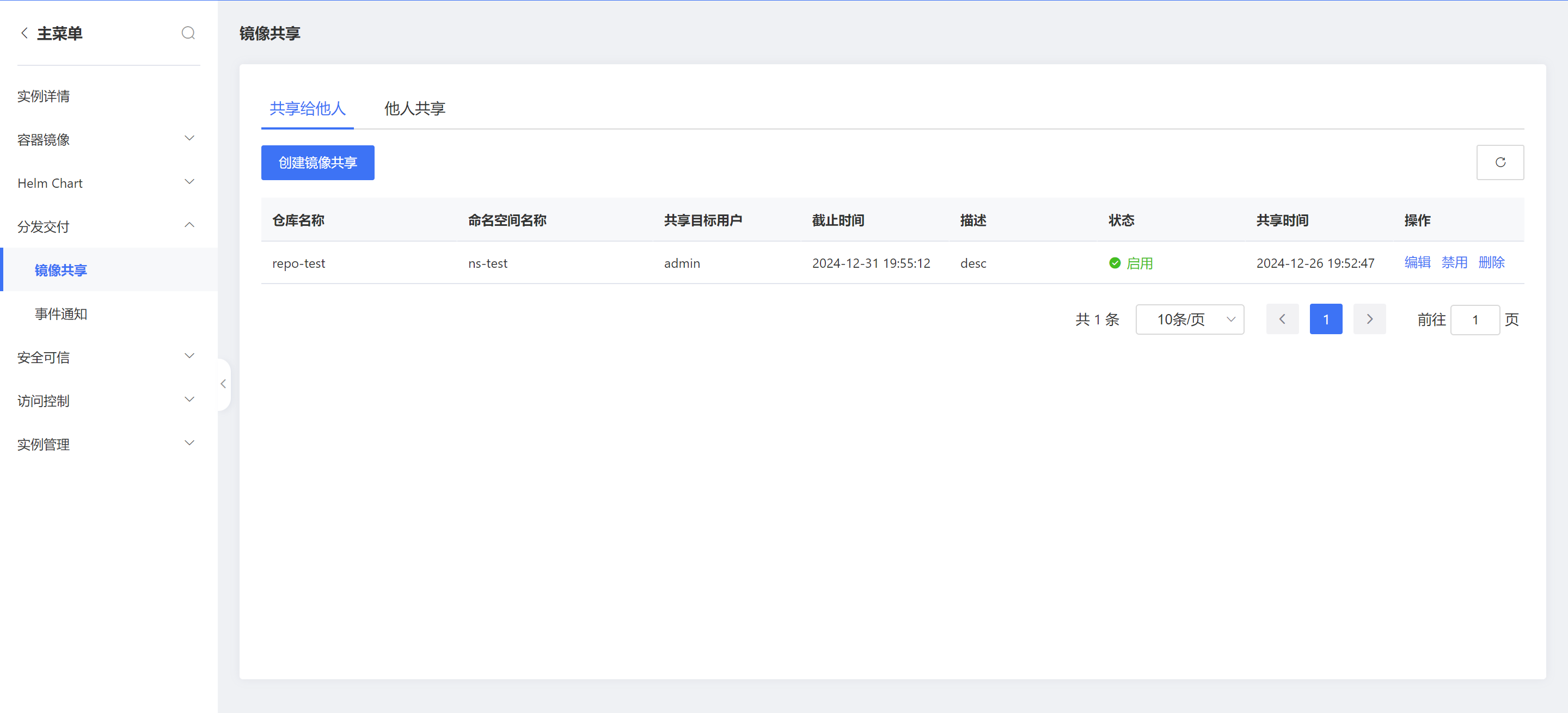Click the 仓库名称 column header
Viewport: 1568px width, 713px height.
coord(298,220)
